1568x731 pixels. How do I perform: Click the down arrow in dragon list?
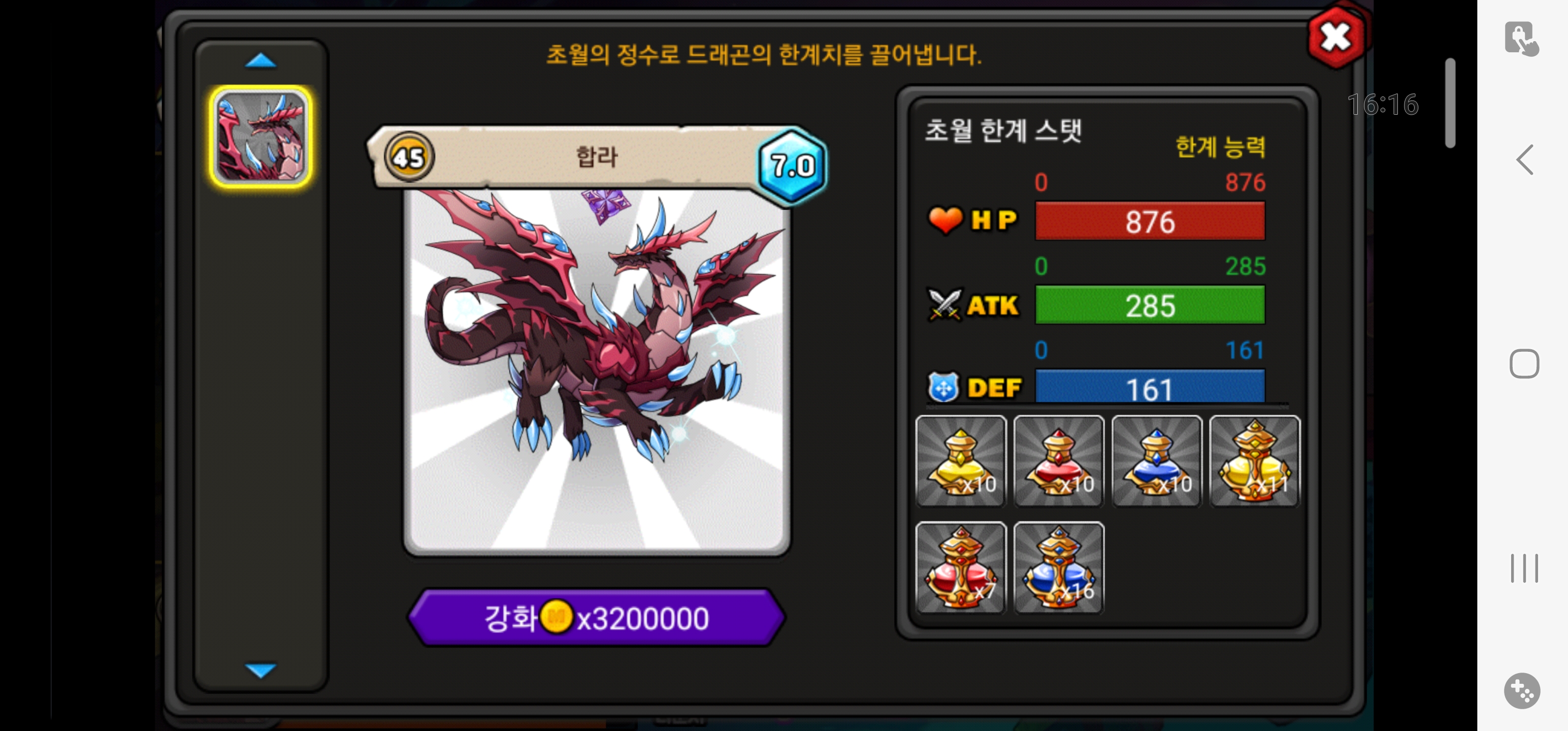tap(260, 670)
